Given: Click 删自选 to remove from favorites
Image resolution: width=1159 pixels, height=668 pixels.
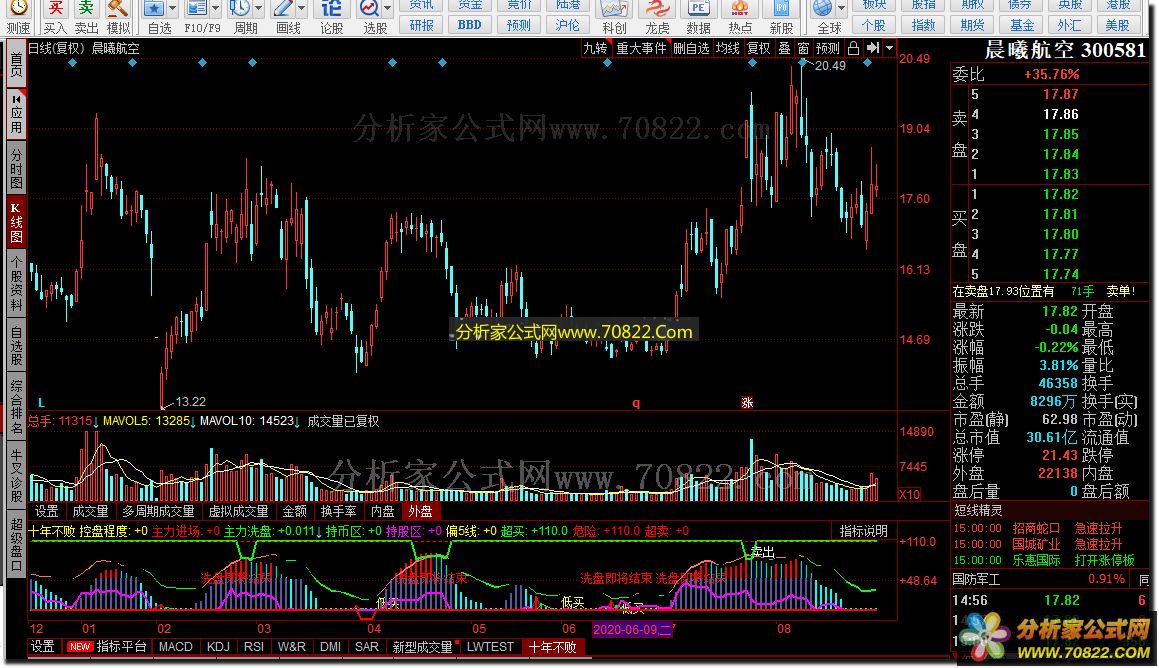Looking at the screenshot, I should pyautogui.click(x=692, y=48).
